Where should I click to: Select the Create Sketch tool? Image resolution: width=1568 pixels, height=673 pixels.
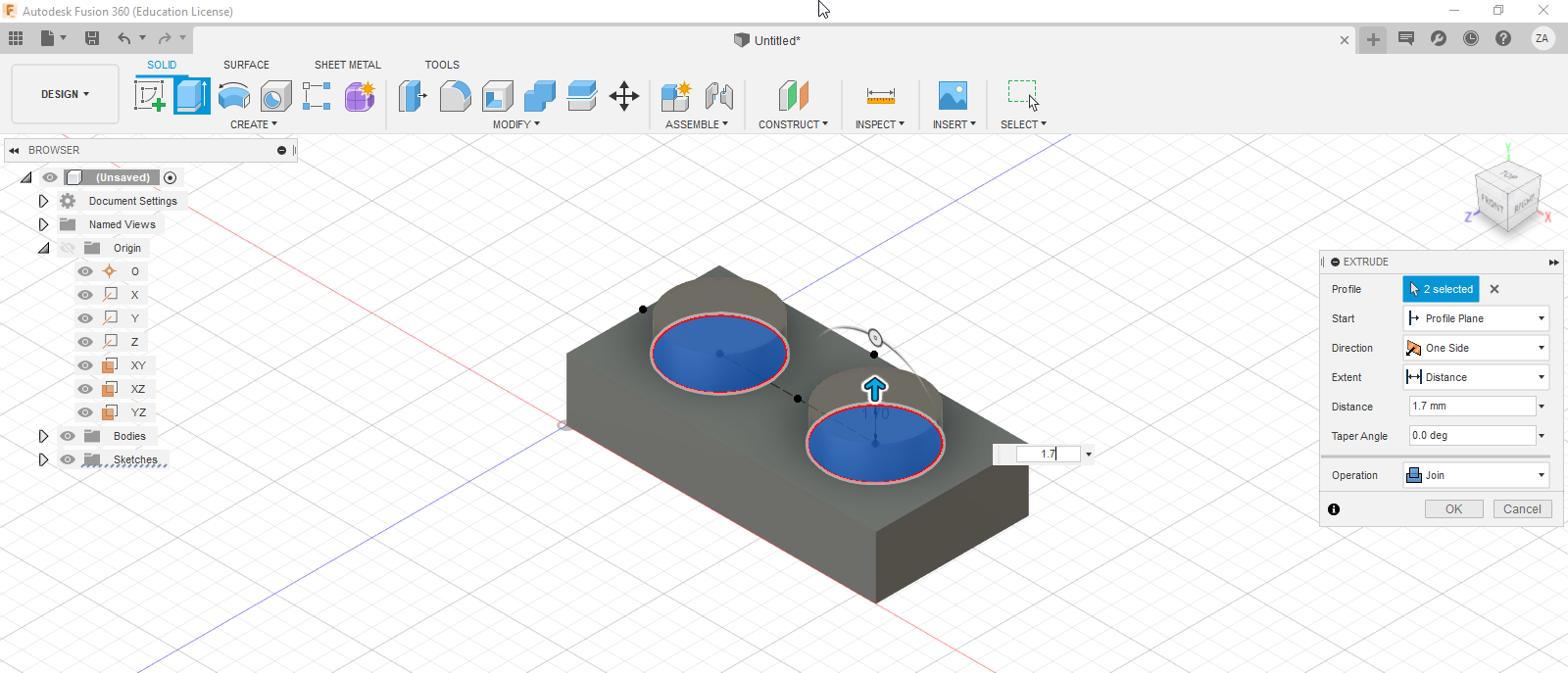[150, 96]
